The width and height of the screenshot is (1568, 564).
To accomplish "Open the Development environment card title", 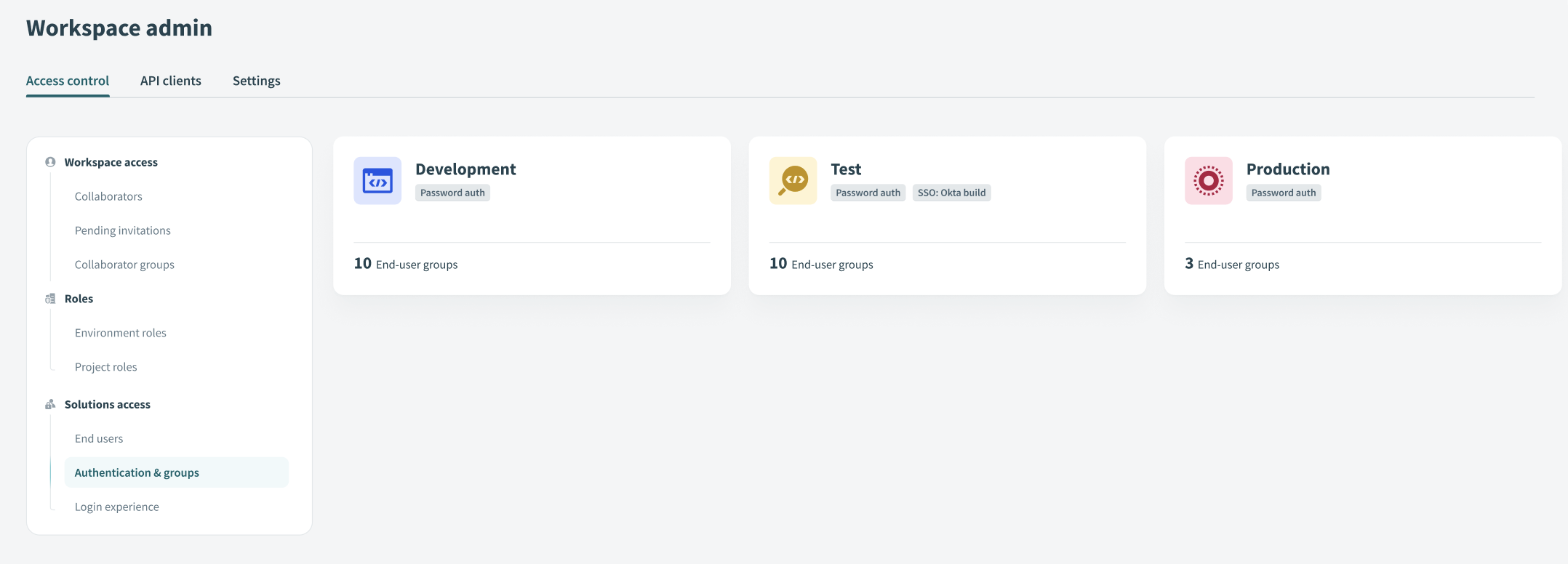I will click(465, 169).
